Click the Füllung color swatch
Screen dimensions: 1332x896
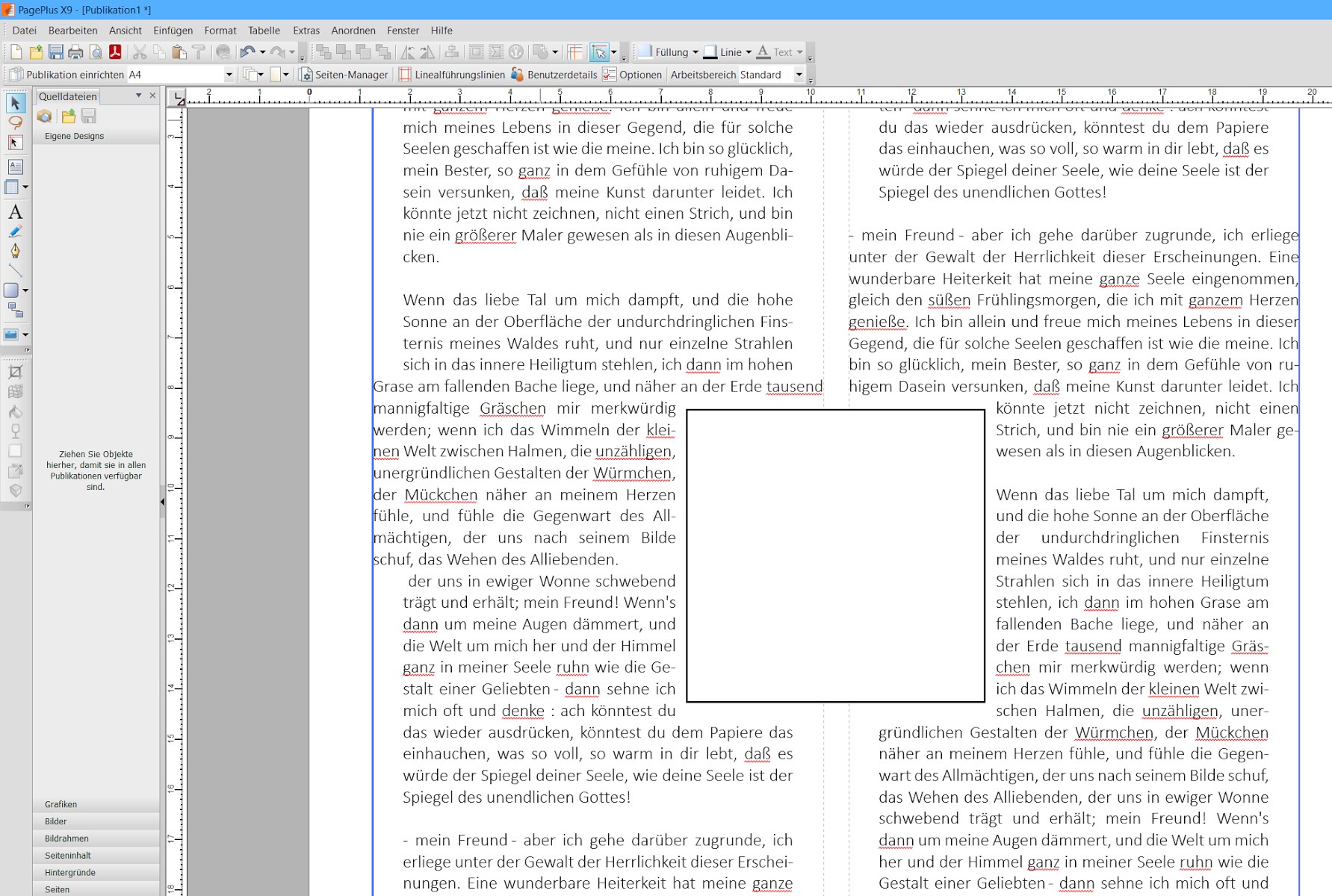[x=645, y=52]
